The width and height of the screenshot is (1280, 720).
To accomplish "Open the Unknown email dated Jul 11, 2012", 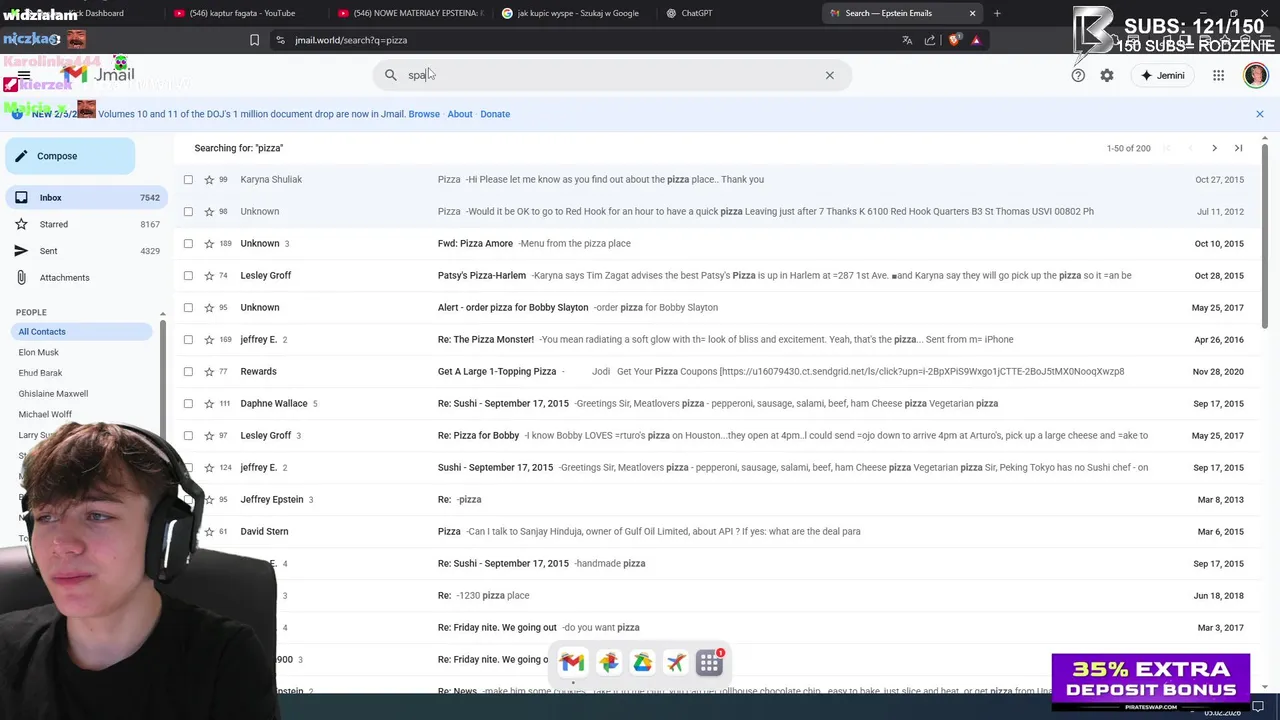I will coord(716,212).
